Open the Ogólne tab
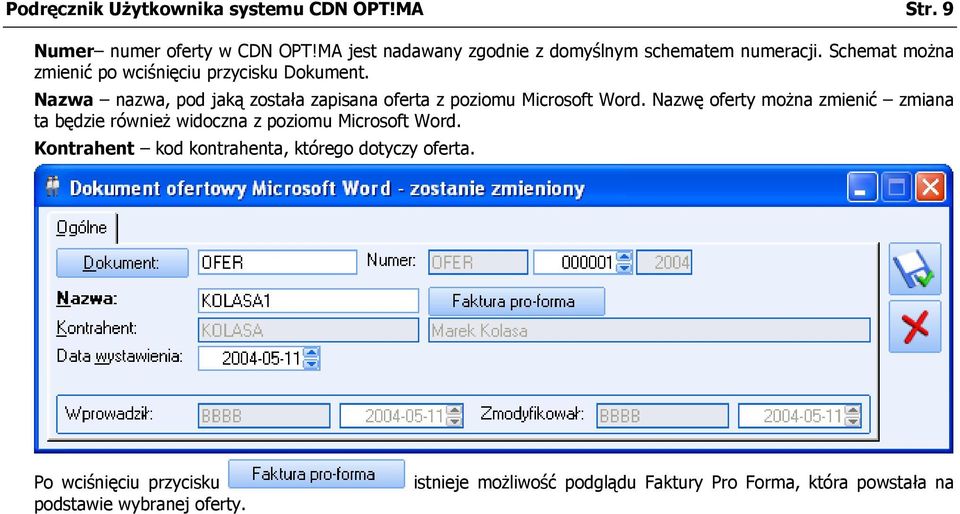 point(82,228)
